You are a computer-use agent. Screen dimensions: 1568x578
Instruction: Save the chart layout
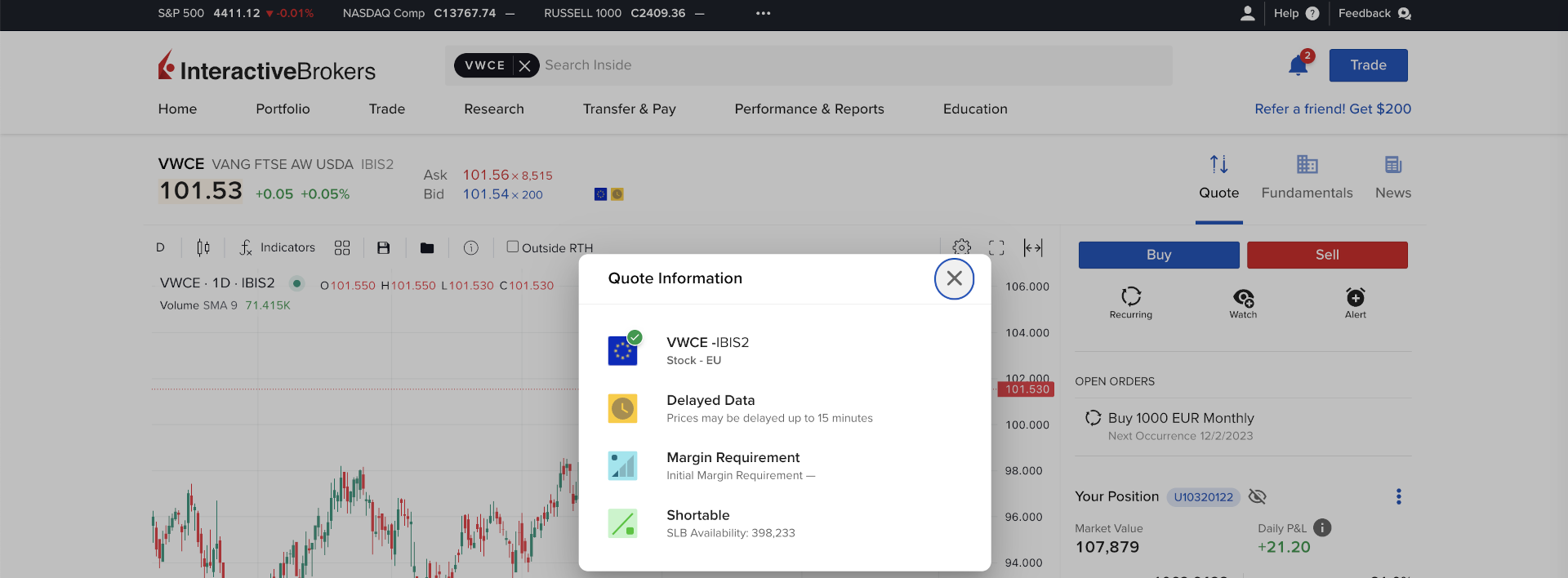383,247
